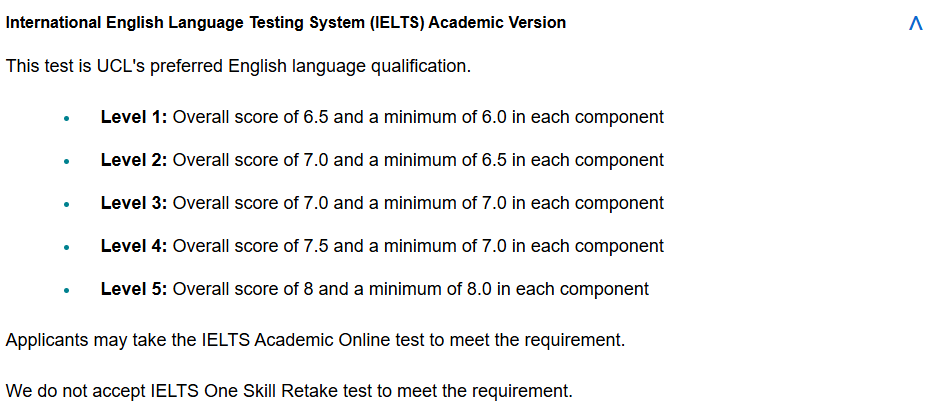Click the bullet point beside Level 5
Image resolution: width=933 pixels, height=406 pixels.
(x=67, y=291)
